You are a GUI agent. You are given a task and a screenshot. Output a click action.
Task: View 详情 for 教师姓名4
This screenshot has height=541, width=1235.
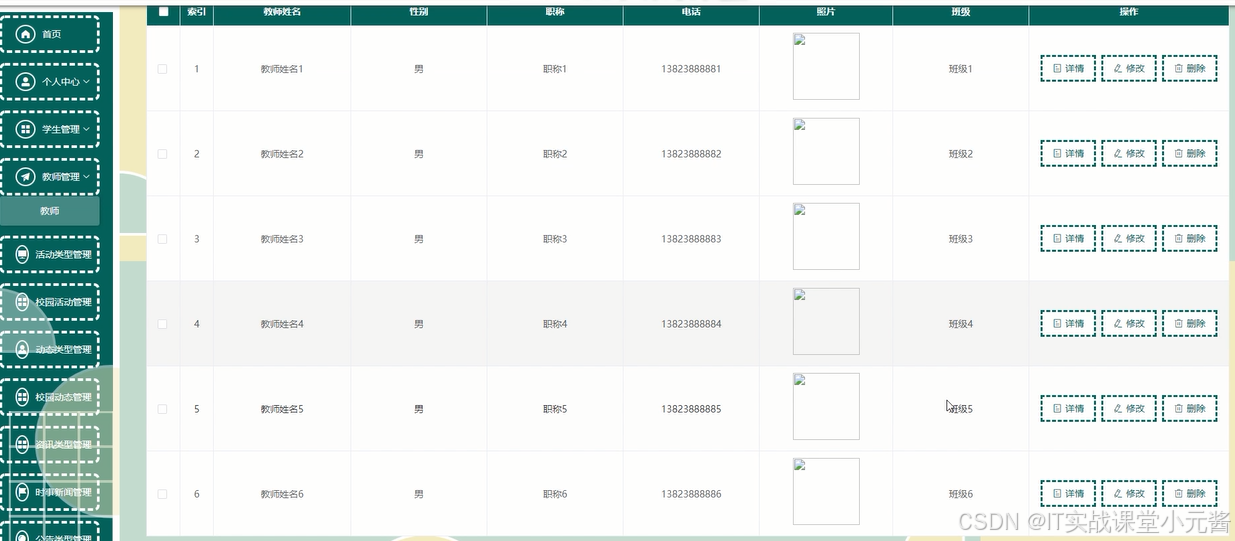pyautogui.click(x=1068, y=324)
